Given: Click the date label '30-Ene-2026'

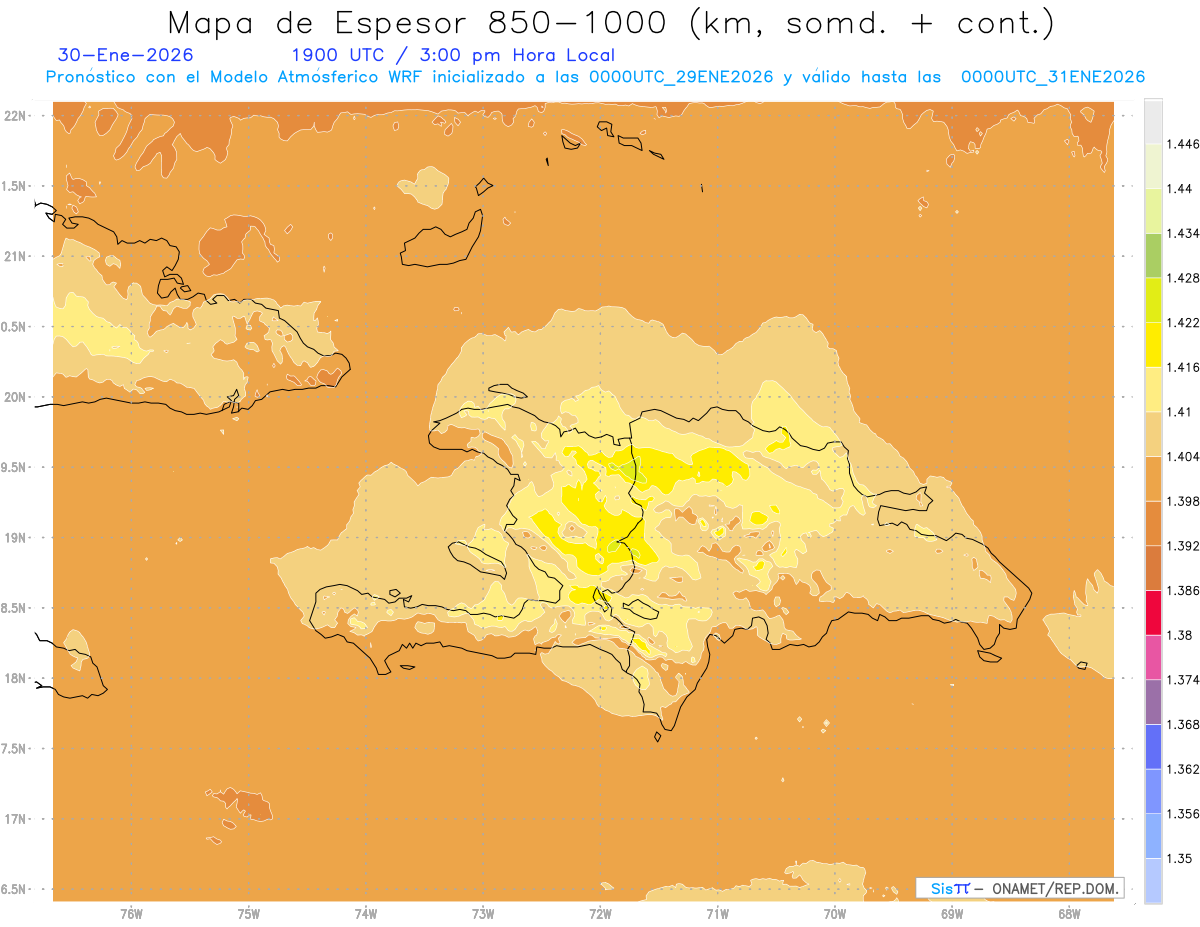Looking at the screenshot, I should [x=126, y=55].
